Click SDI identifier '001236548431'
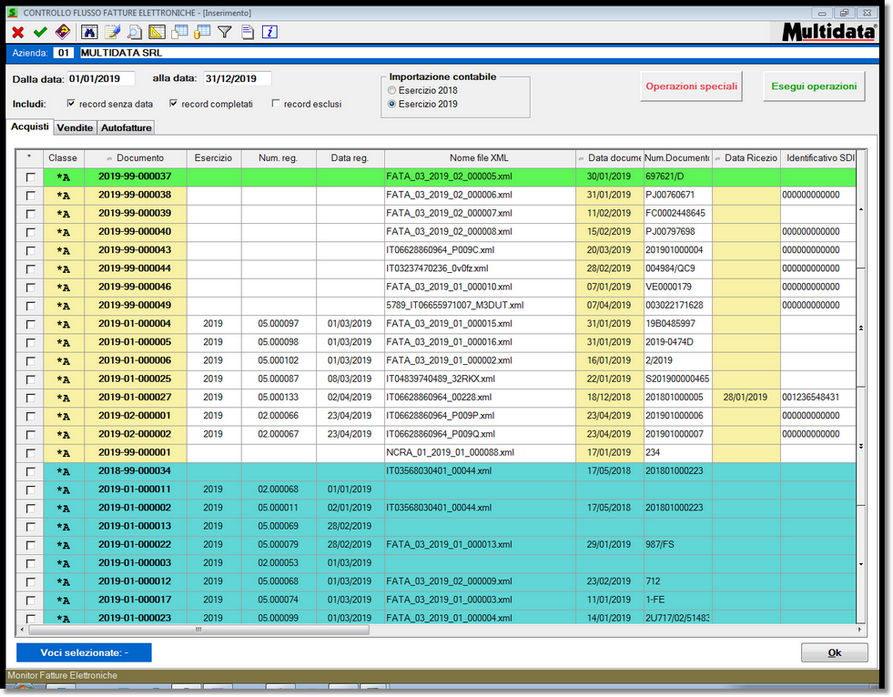 811,397
